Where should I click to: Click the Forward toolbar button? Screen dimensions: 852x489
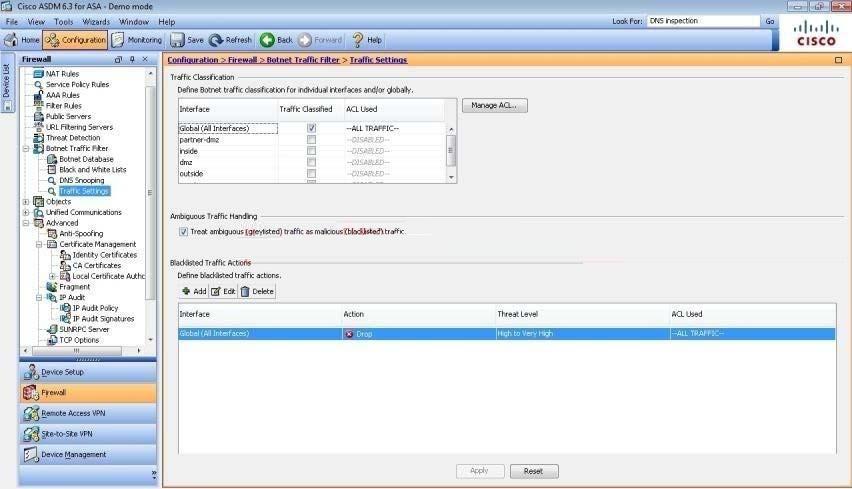tap(320, 40)
